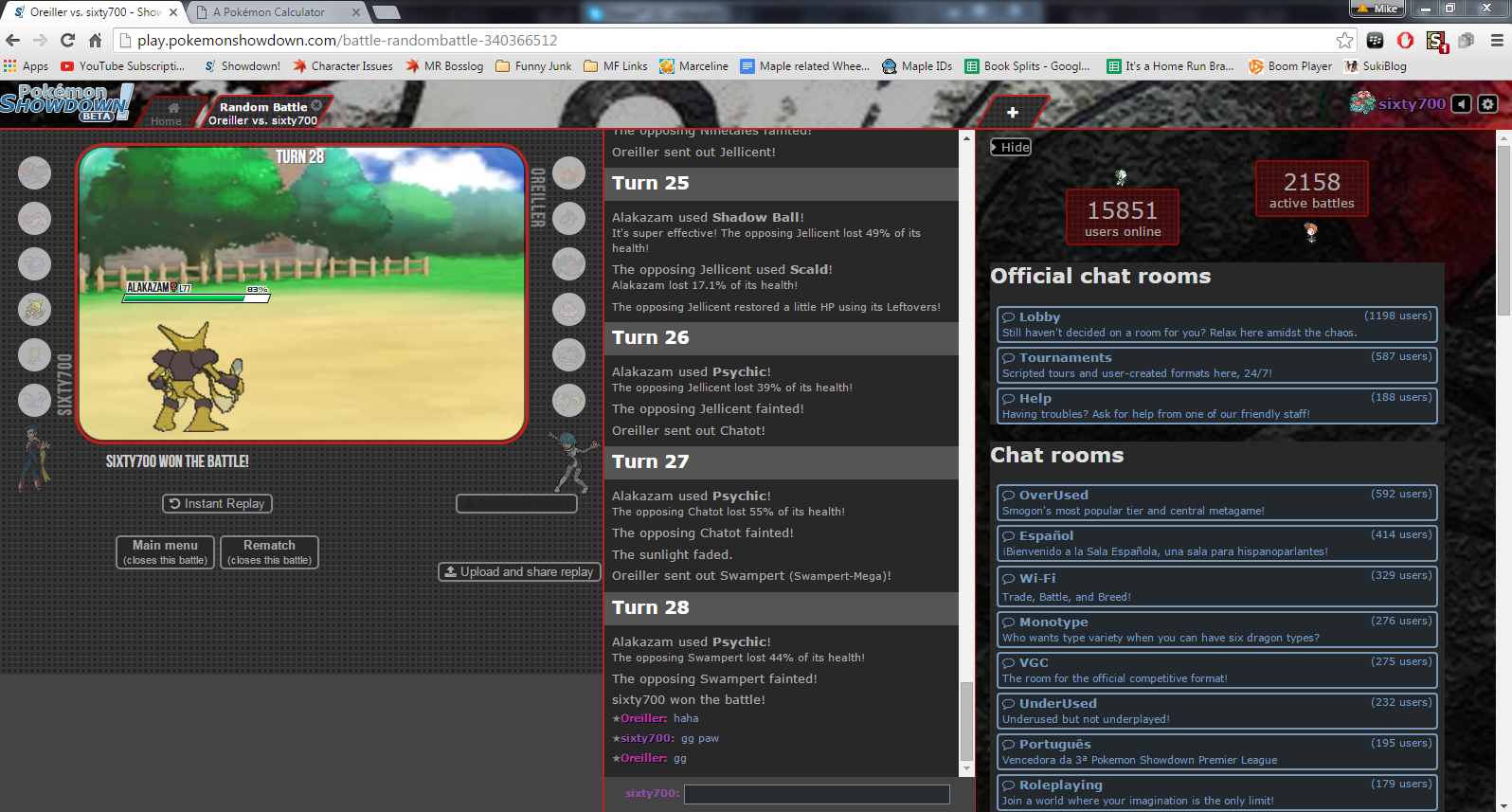The height and width of the screenshot is (812, 1512).
Task: Click the battle log scrollbar thumb
Action: 966,721
